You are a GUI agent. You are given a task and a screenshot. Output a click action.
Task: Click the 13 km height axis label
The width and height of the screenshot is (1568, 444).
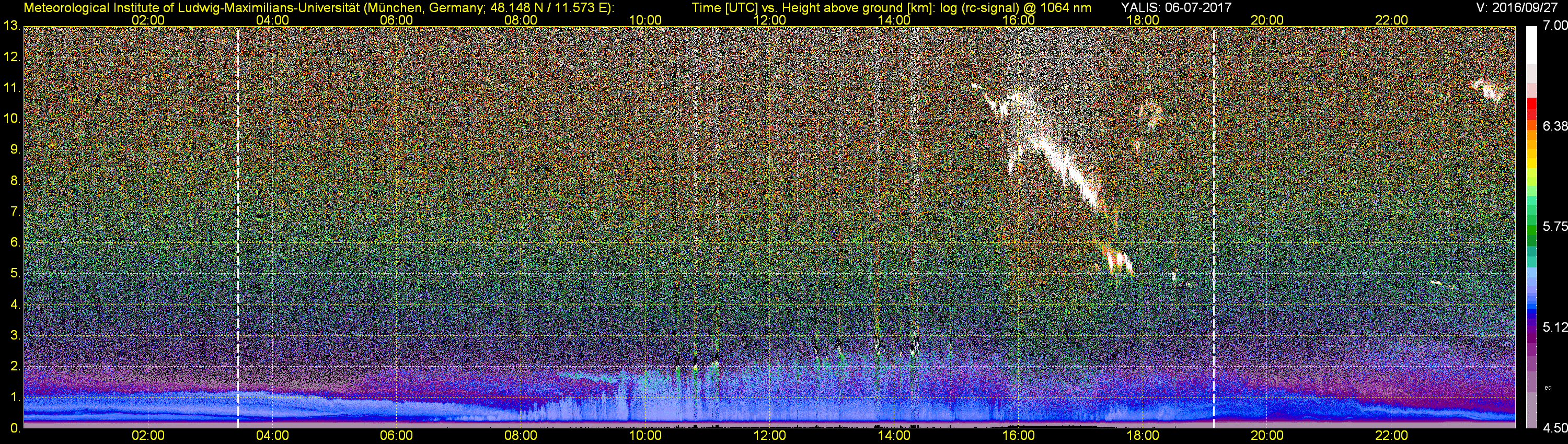(11, 26)
